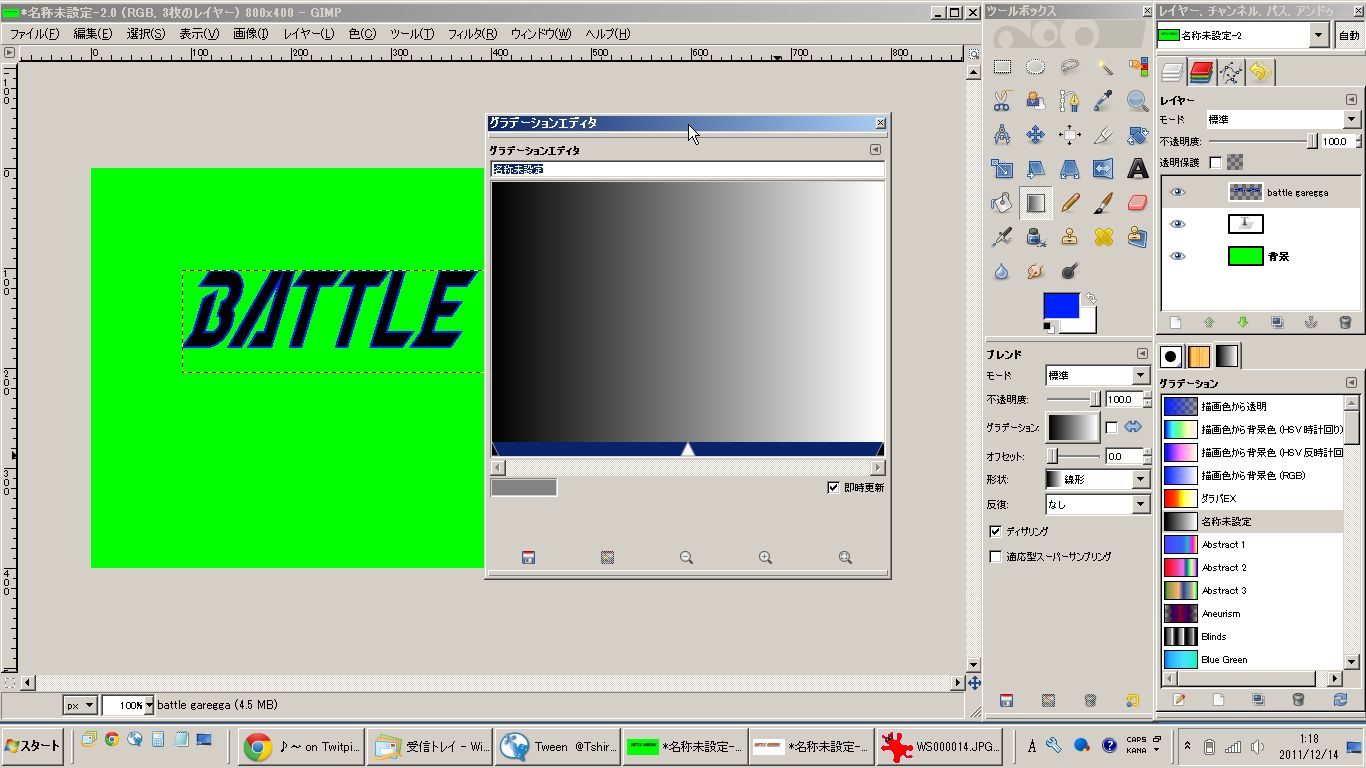Open the 形状 shape dropdown
Viewport: 1366px width, 768px height.
1097,479
